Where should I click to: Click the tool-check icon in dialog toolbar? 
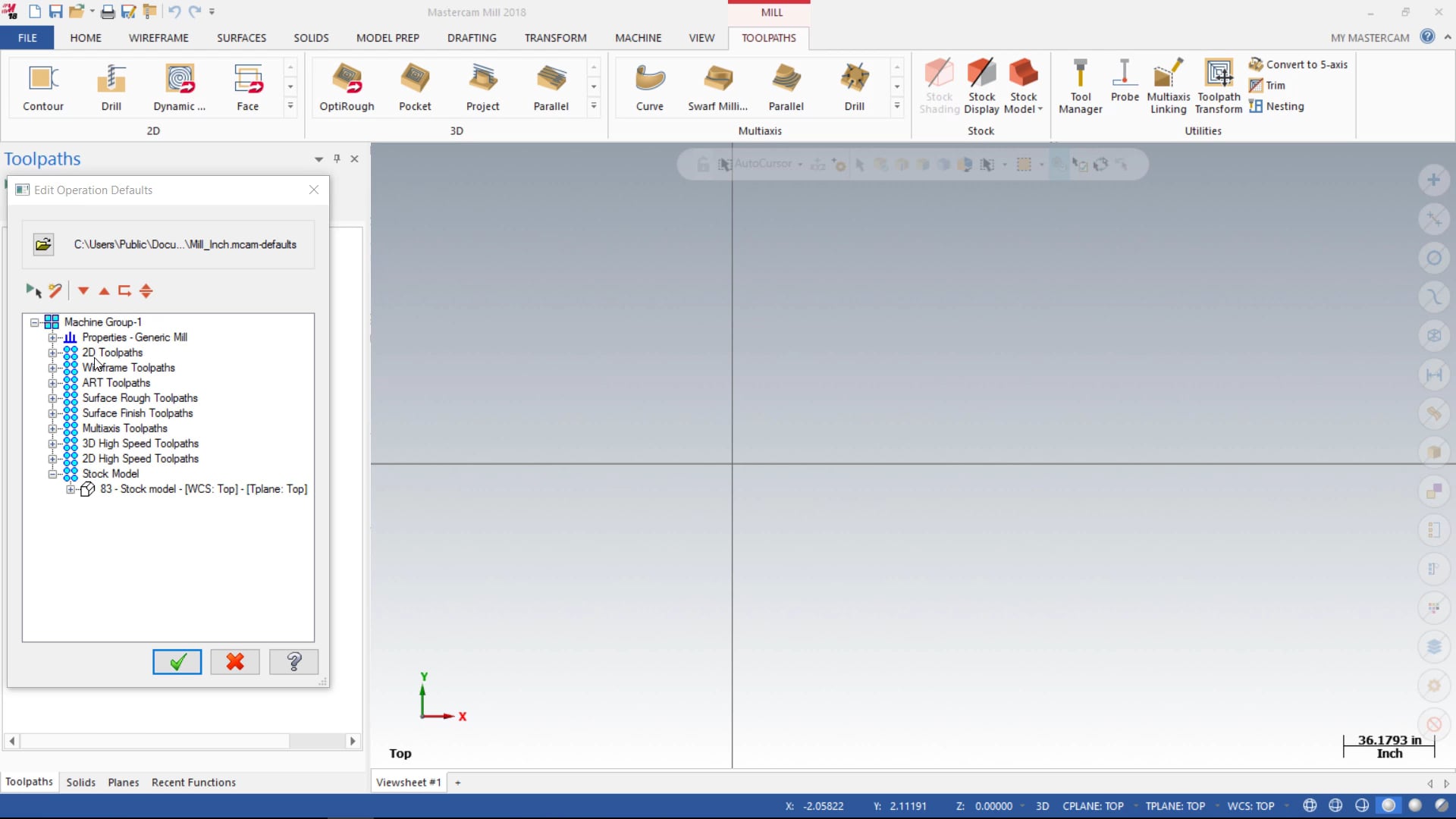pyautogui.click(x=55, y=290)
